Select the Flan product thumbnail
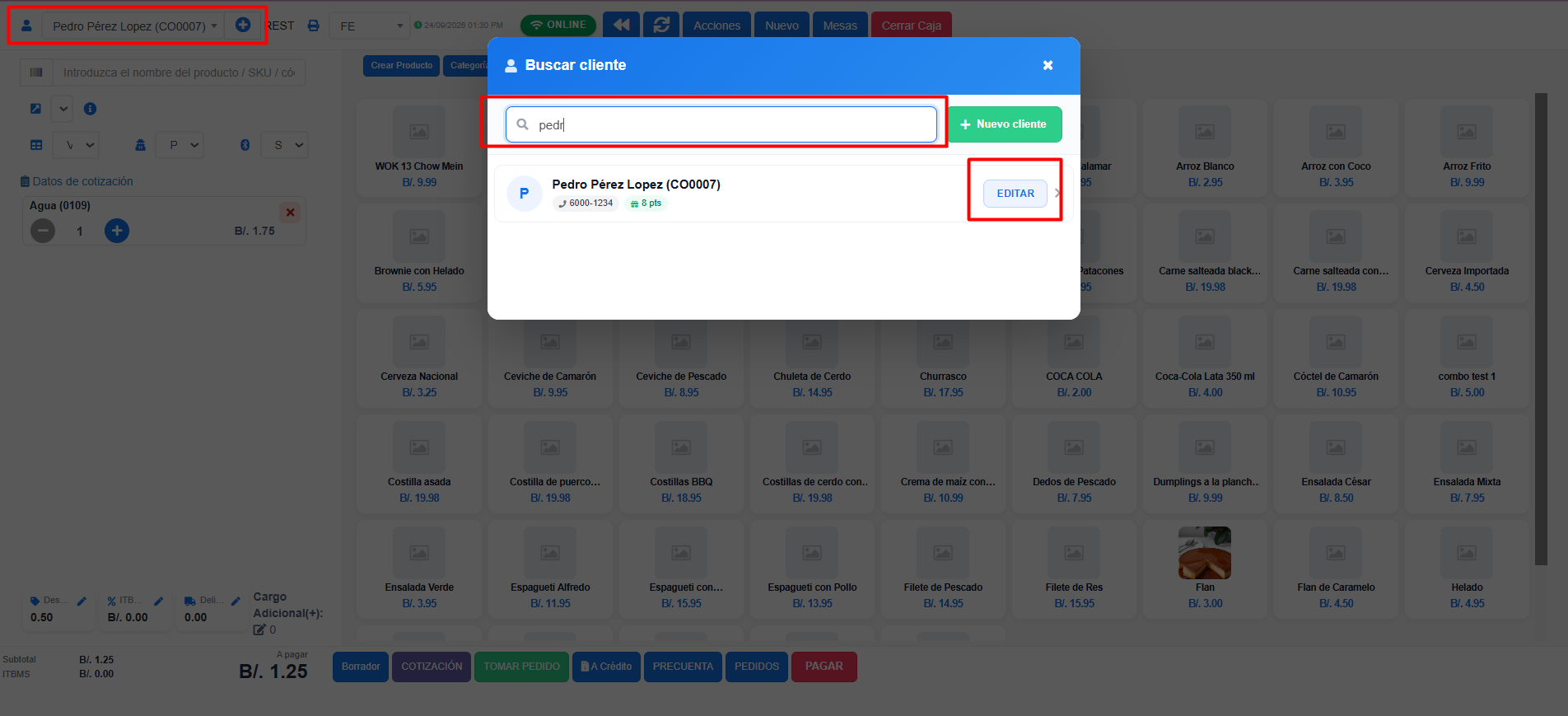 pyautogui.click(x=1205, y=553)
